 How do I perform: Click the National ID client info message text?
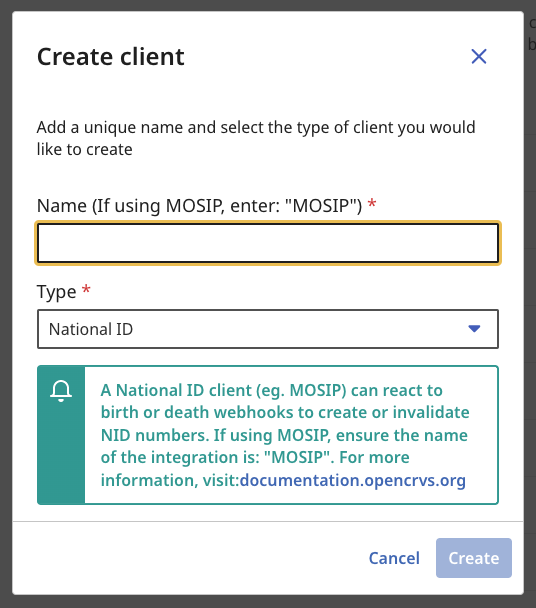(285, 435)
